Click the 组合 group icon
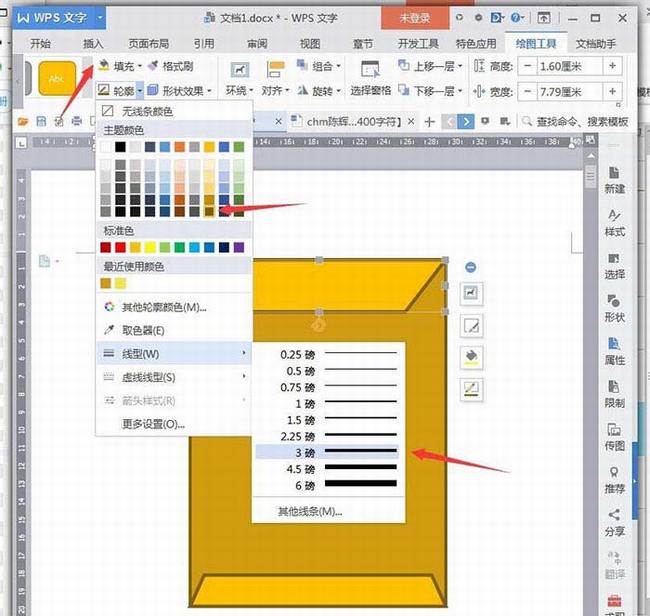650x616 pixels. coord(302,65)
